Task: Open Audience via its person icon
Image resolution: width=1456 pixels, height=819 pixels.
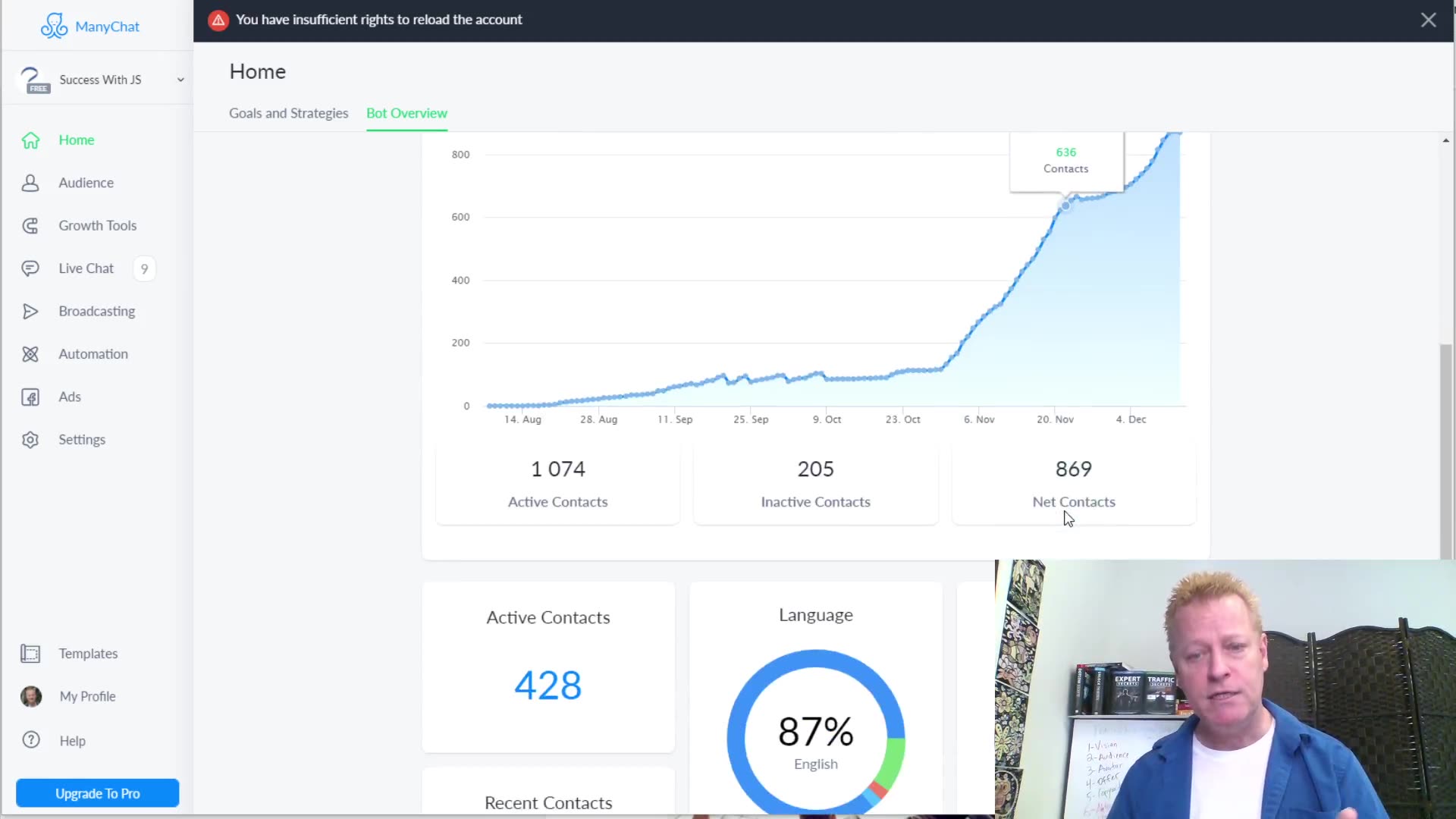Action: [x=30, y=183]
